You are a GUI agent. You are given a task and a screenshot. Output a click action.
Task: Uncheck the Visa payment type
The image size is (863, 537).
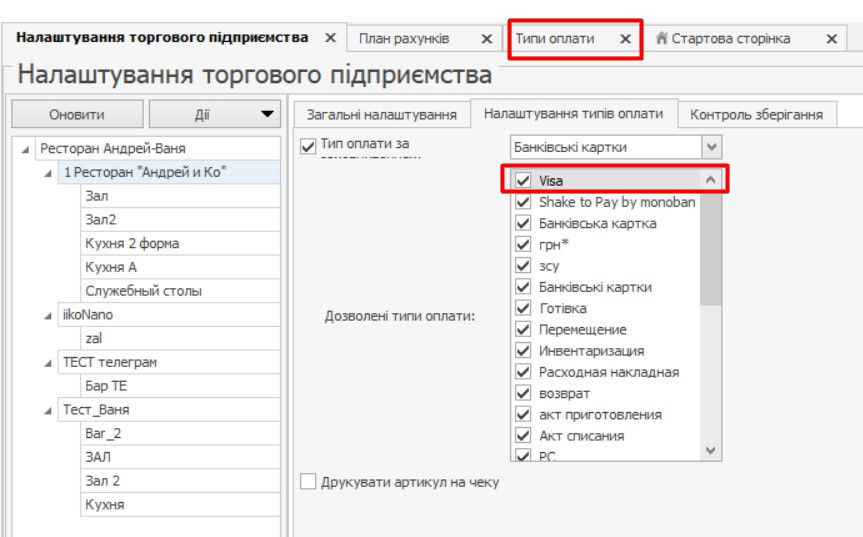523,181
